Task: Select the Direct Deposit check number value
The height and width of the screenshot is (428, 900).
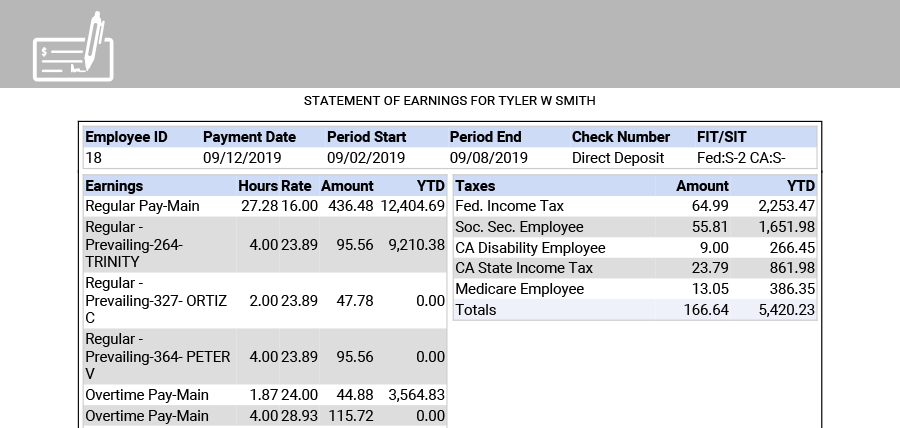Action: tap(617, 158)
